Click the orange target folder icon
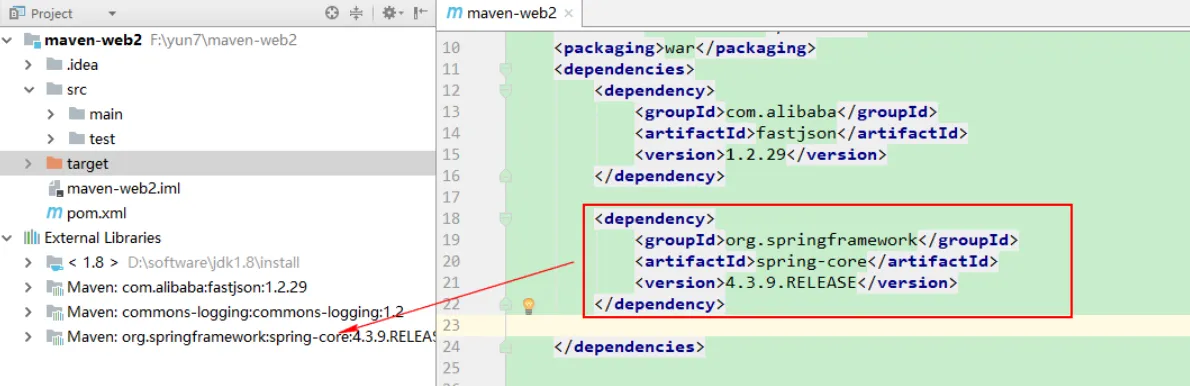 (x=53, y=163)
